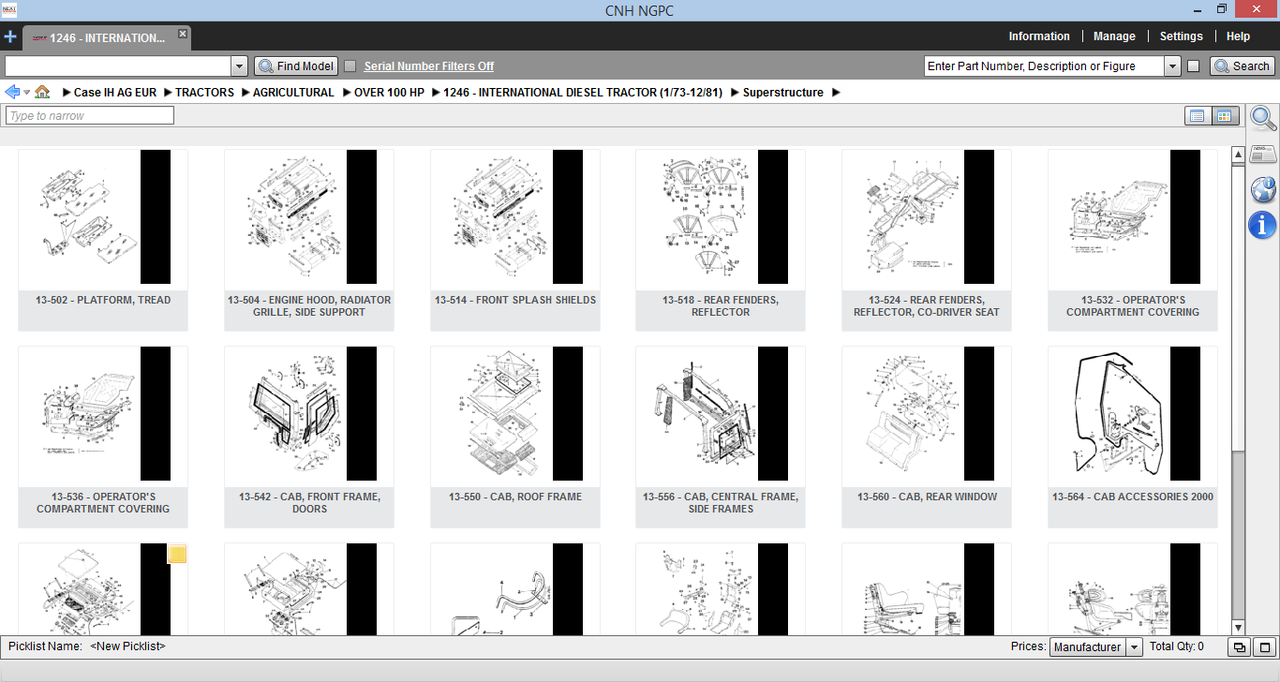Image resolution: width=1280 pixels, height=682 pixels.
Task: Open 13-524 - REAR FENDERS, CO-DRIVER SEAT thumbnail
Action: tap(927, 240)
